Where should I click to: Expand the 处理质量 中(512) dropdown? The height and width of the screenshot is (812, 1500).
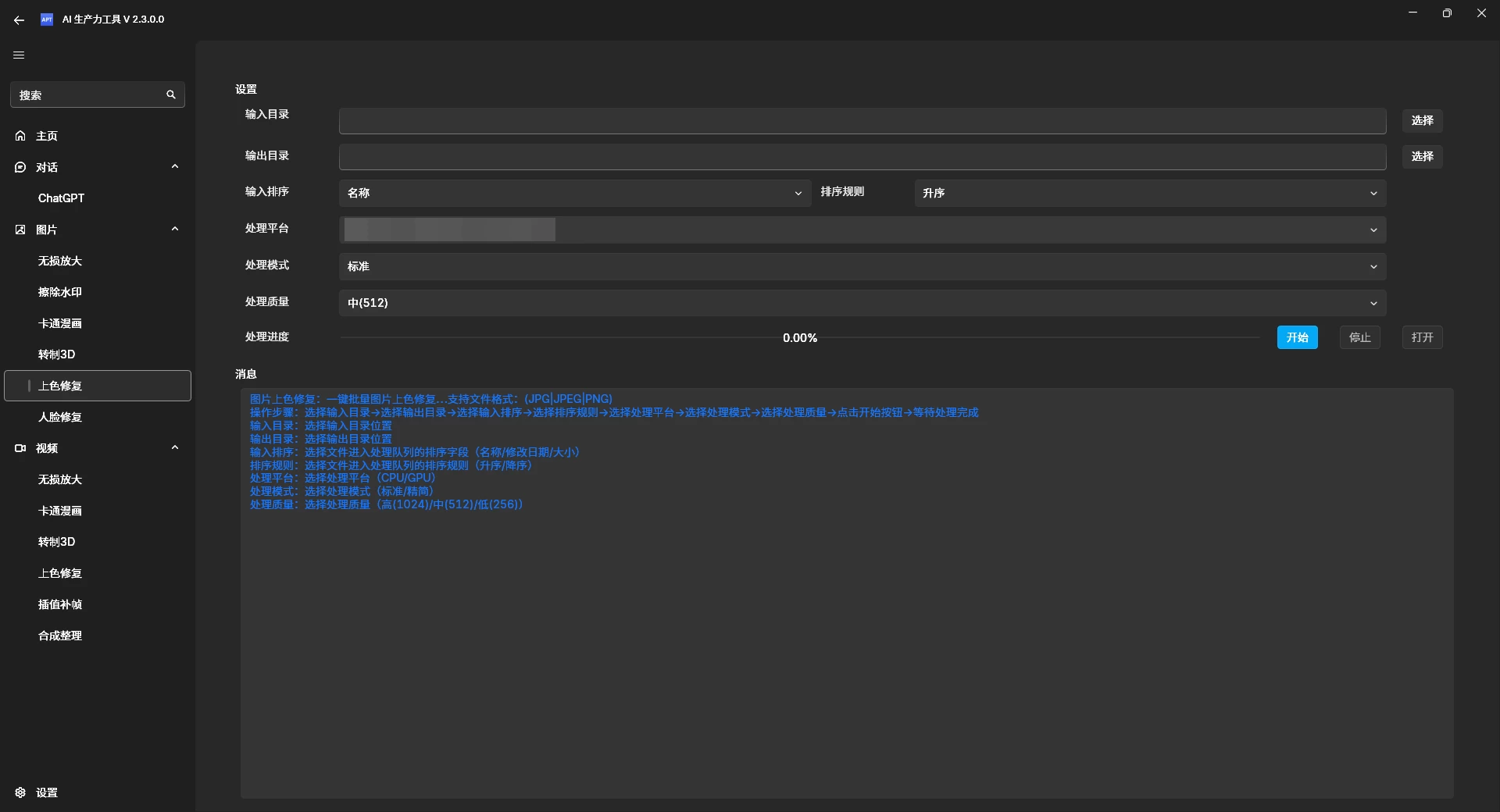862,303
